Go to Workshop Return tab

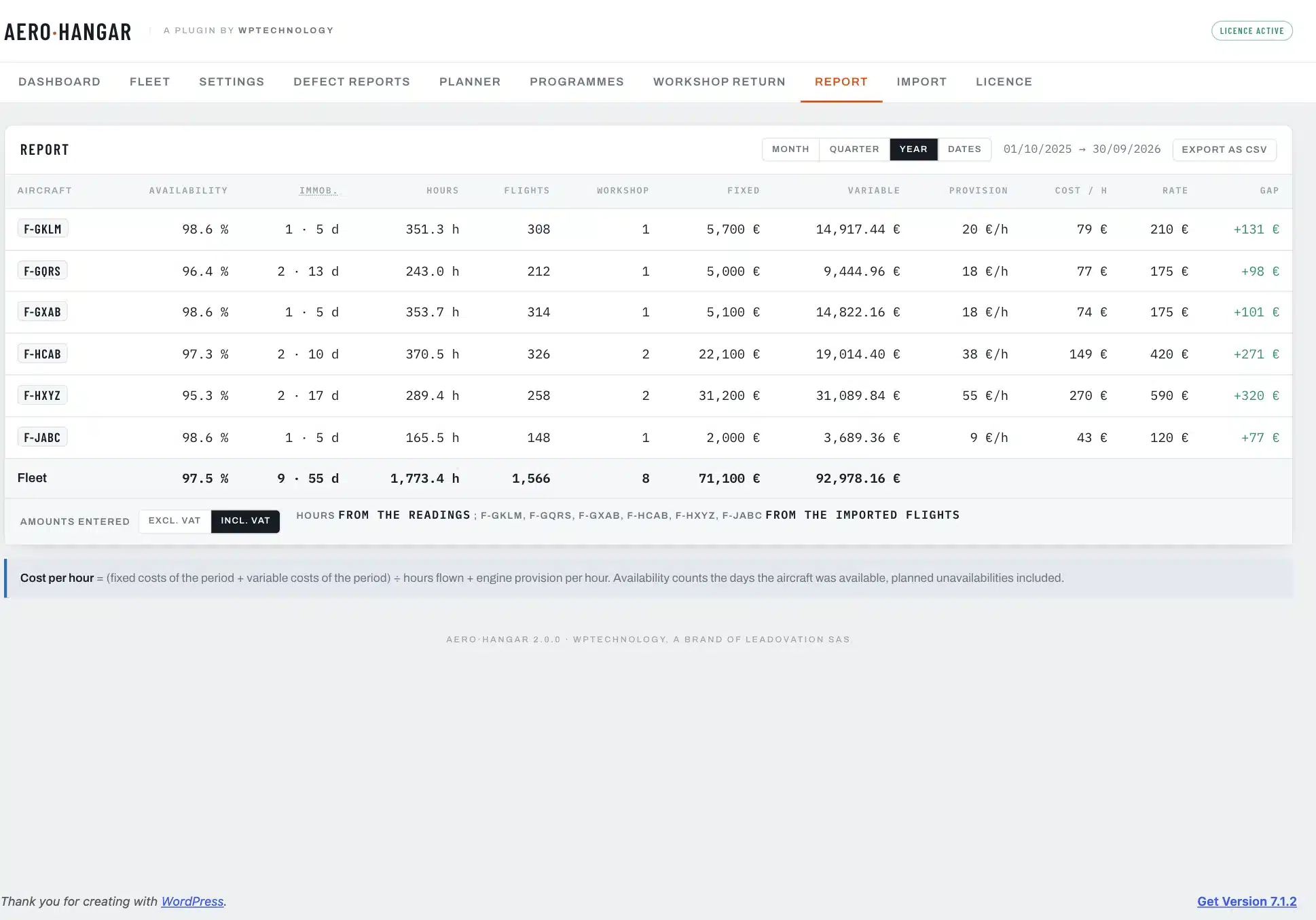719,81
